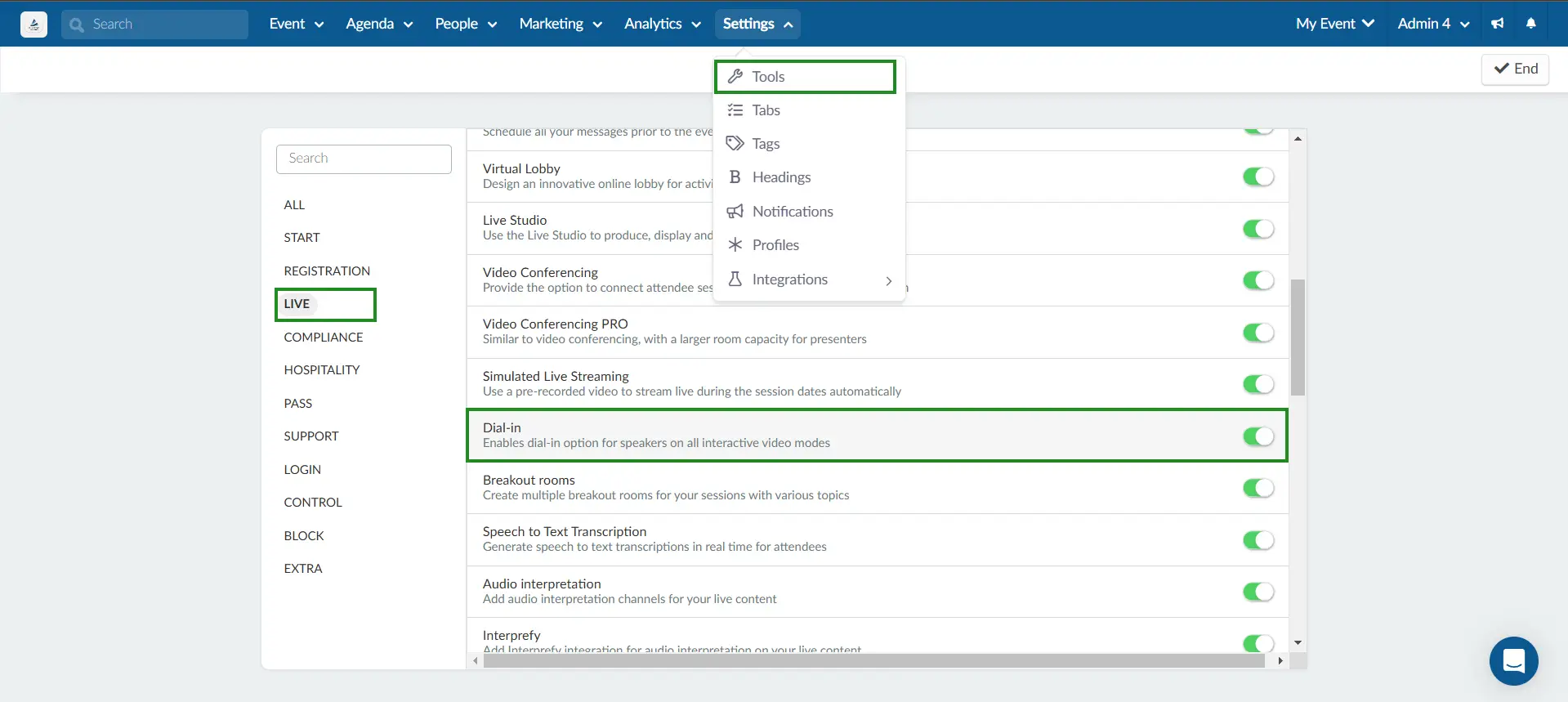Viewport: 1568px width, 702px height.
Task: Open Notifications in Settings menu
Action: 809,211
